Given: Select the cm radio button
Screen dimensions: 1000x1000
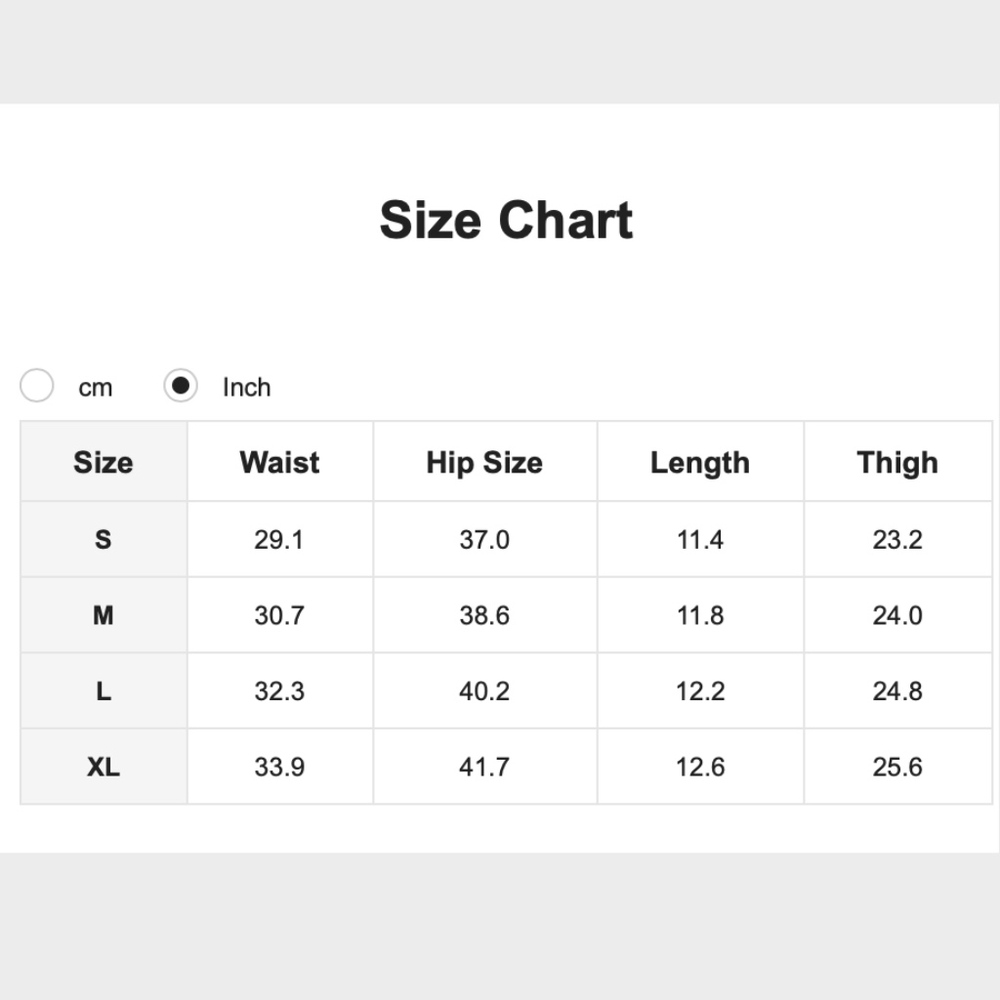Looking at the screenshot, I should coord(37,386).
